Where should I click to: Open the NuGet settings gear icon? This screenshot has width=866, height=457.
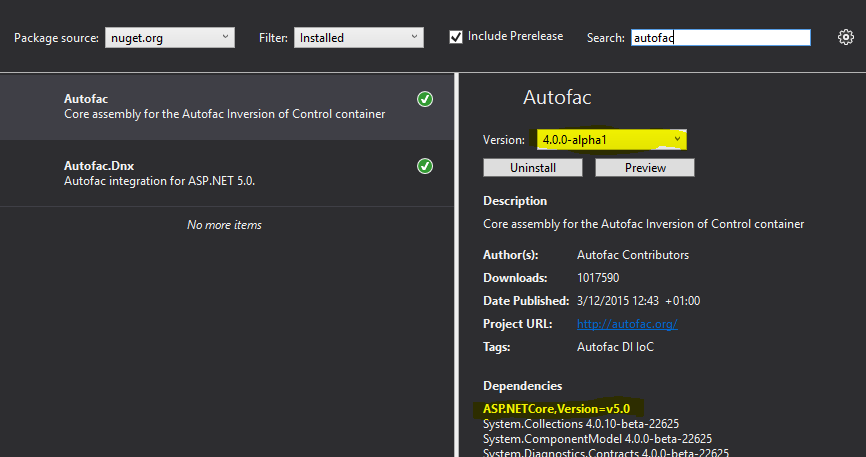pos(846,37)
